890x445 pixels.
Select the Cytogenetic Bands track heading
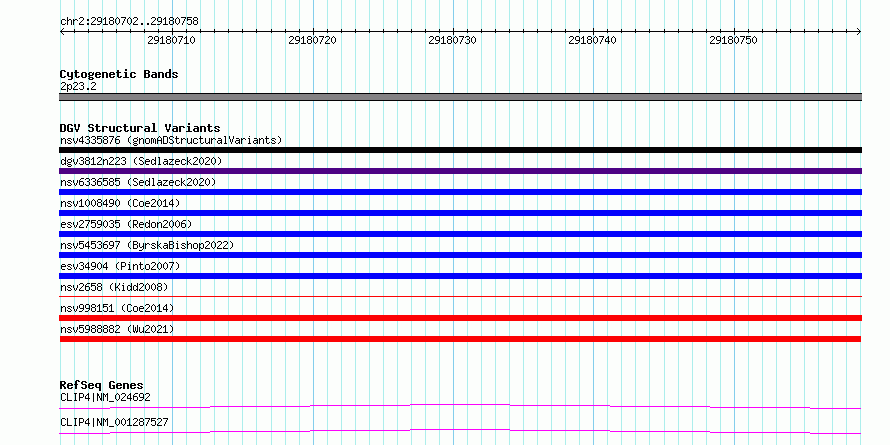(119, 74)
